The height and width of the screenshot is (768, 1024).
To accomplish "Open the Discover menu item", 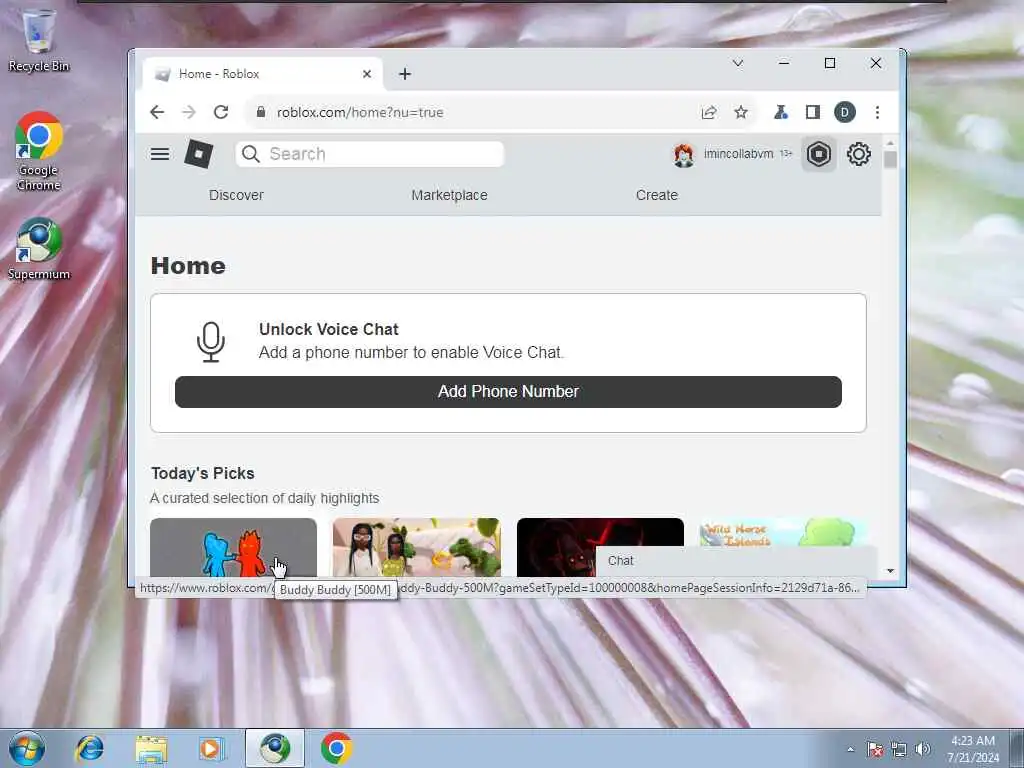I will click(x=236, y=195).
